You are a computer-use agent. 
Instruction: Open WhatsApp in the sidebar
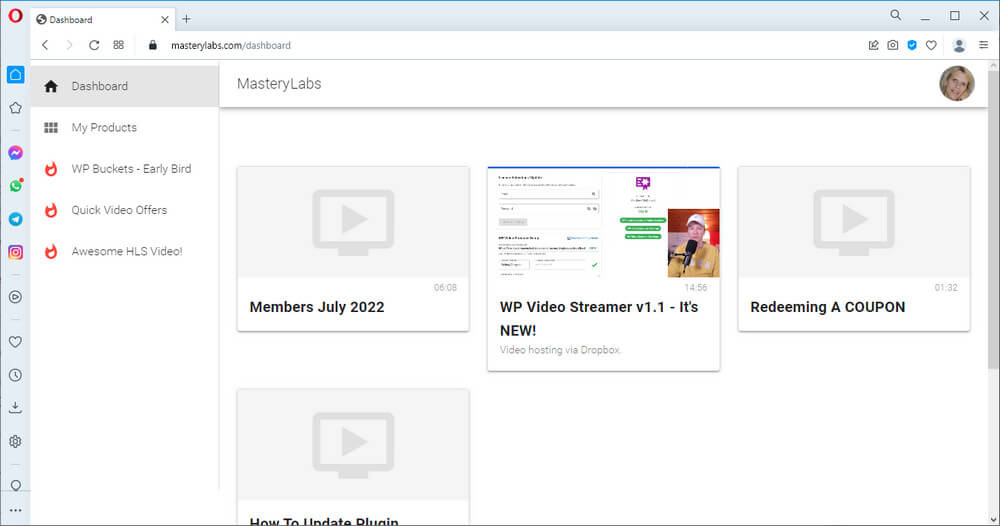[15, 186]
